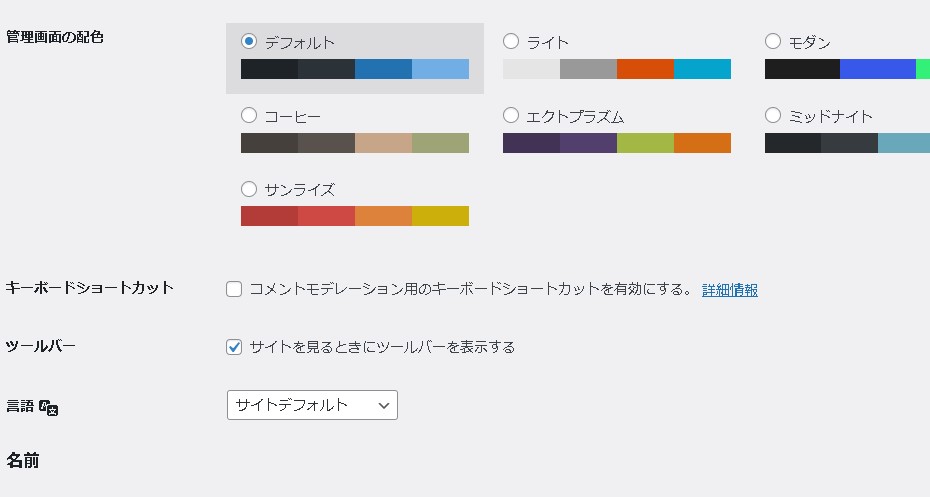Switch to the ミッドナイト color scheme
The image size is (930, 497).
pyautogui.click(x=773, y=115)
